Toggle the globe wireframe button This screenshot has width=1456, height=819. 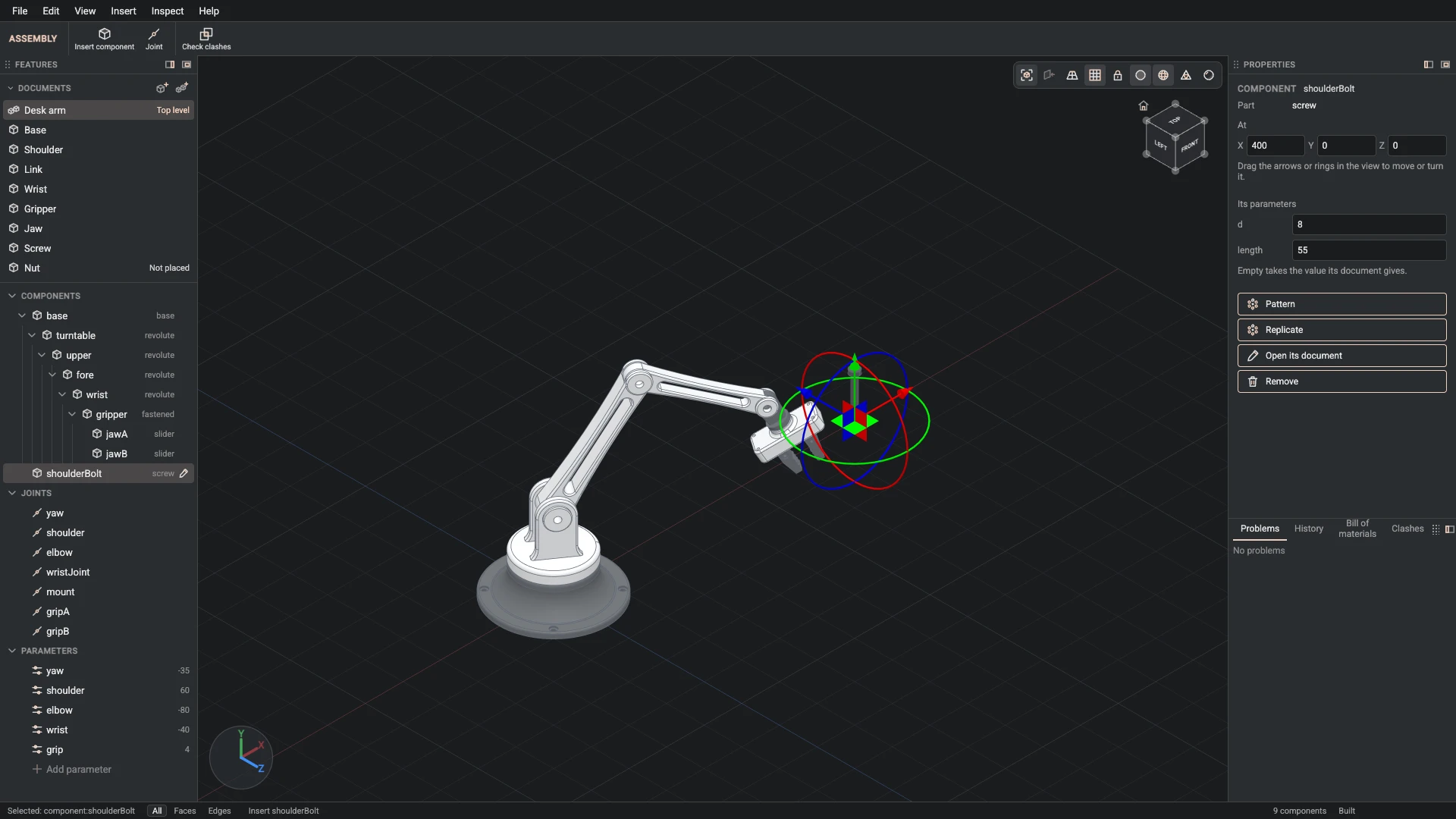[x=1163, y=75]
